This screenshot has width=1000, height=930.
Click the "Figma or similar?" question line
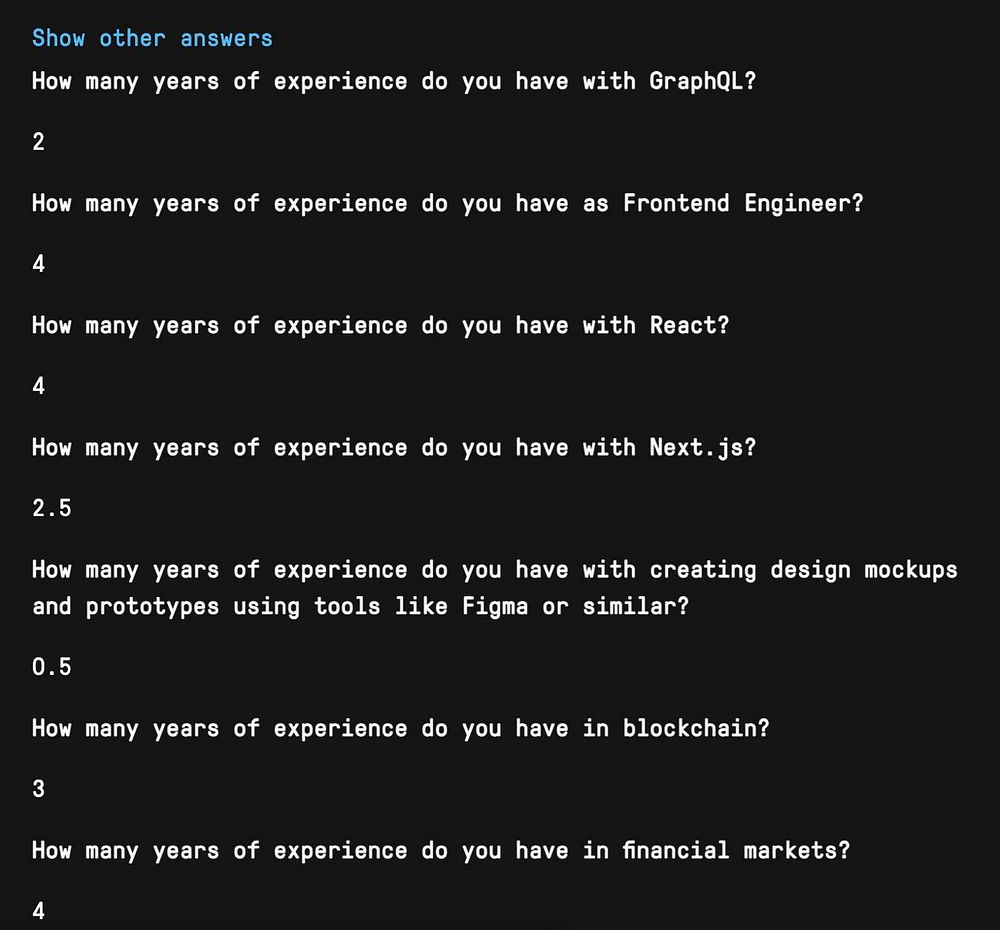361,607
